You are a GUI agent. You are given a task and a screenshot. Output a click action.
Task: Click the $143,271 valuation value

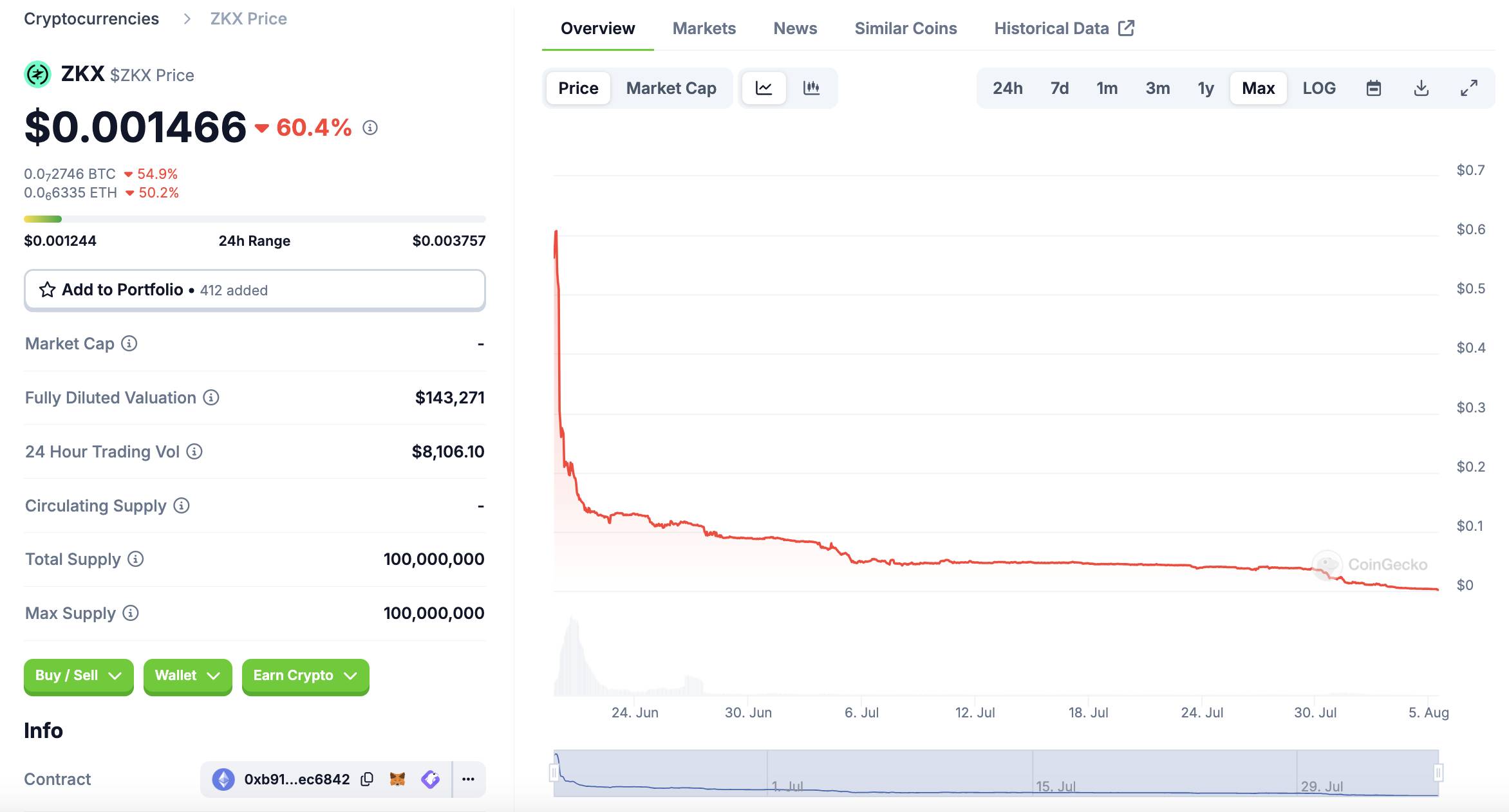point(450,398)
